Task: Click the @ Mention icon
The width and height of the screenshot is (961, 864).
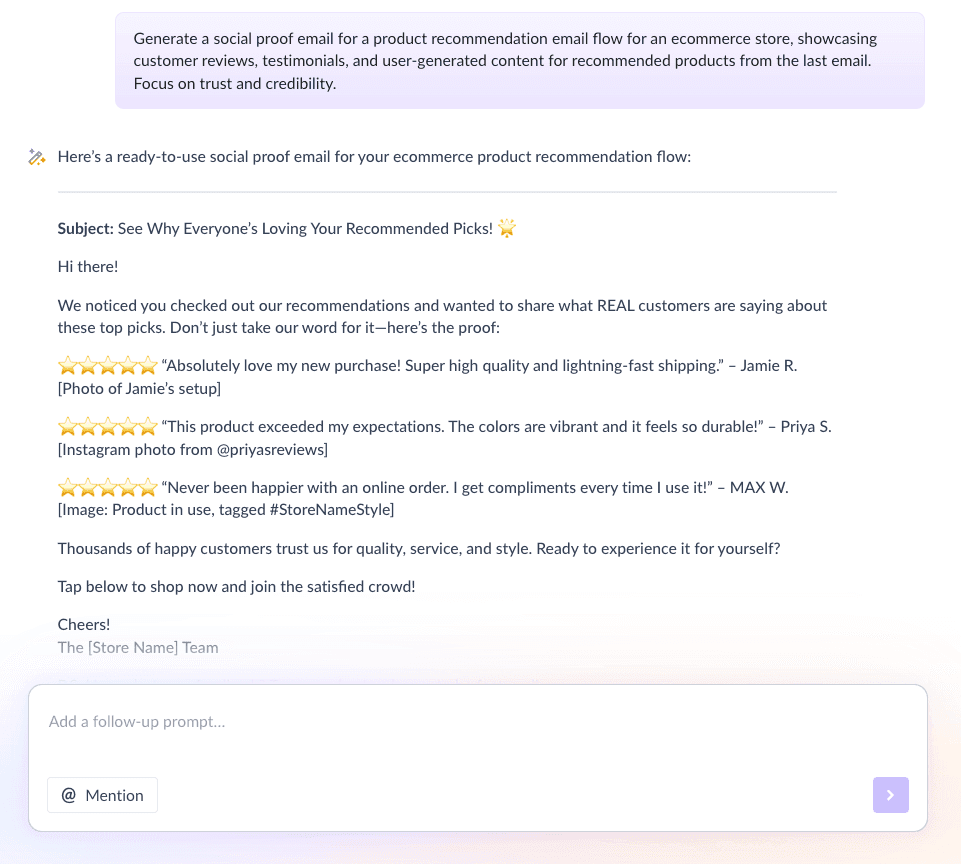Action: click(x=68, y=795)
